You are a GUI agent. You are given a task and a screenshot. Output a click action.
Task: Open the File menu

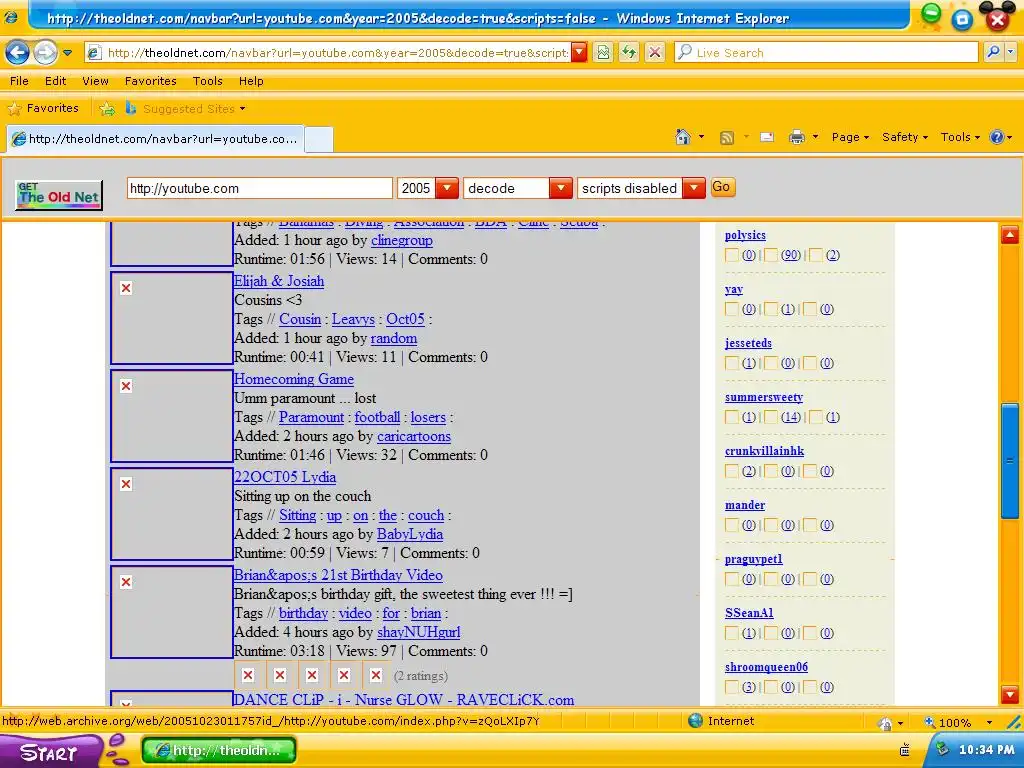click(19, 81)
